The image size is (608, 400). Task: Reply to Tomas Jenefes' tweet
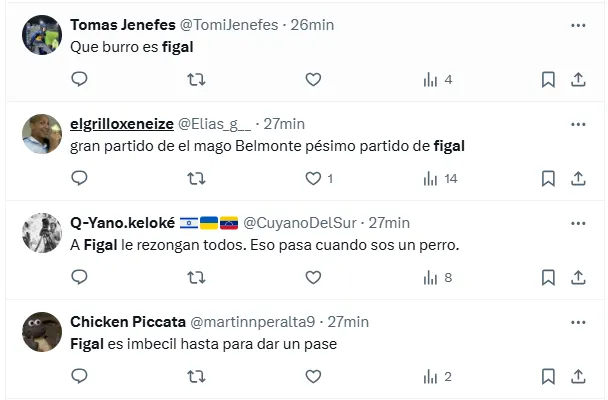(80, 79)
